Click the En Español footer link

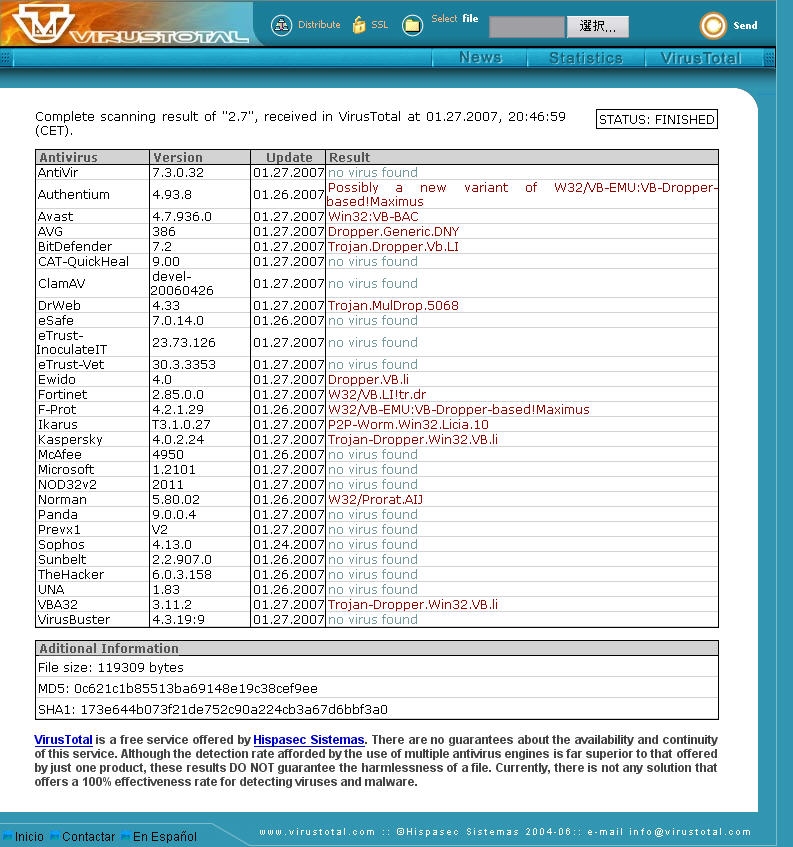point(165,836)
